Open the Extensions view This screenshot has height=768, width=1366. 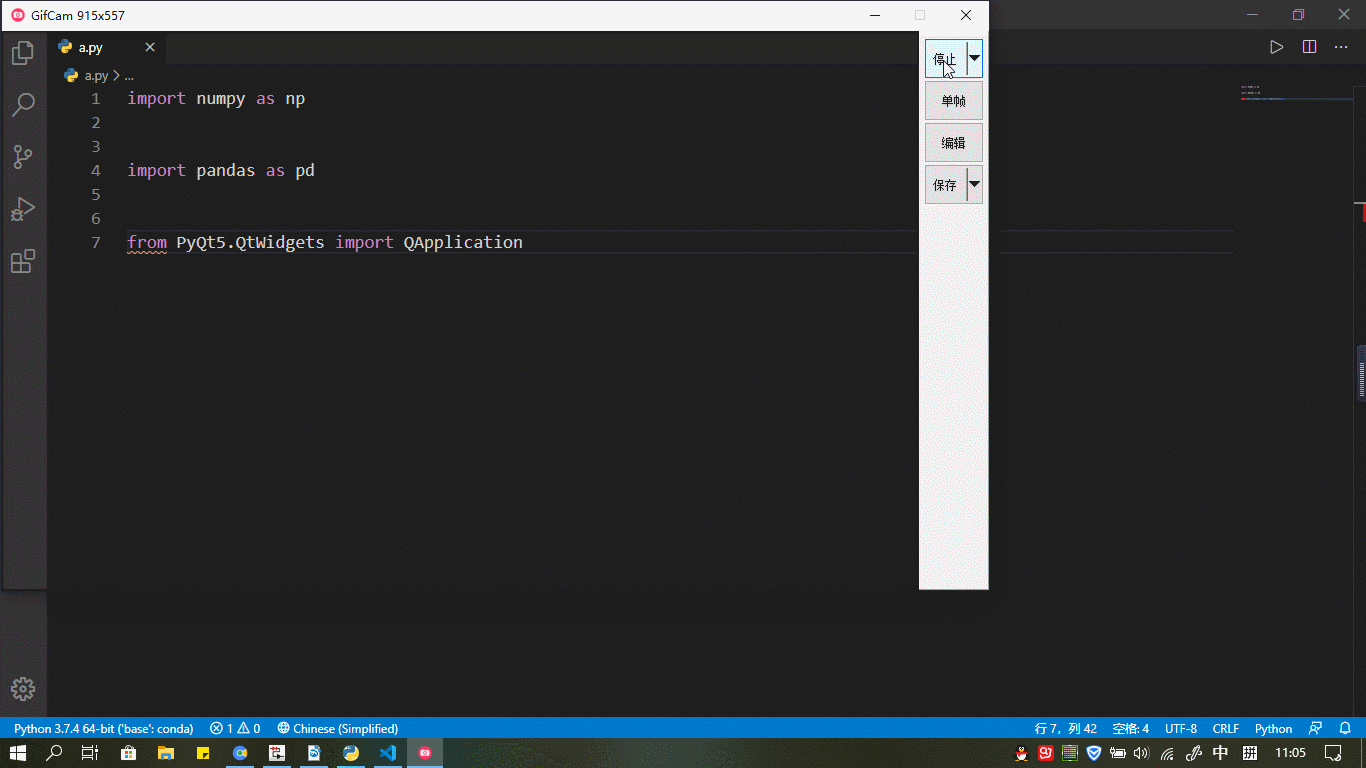(x=23, y=262)
